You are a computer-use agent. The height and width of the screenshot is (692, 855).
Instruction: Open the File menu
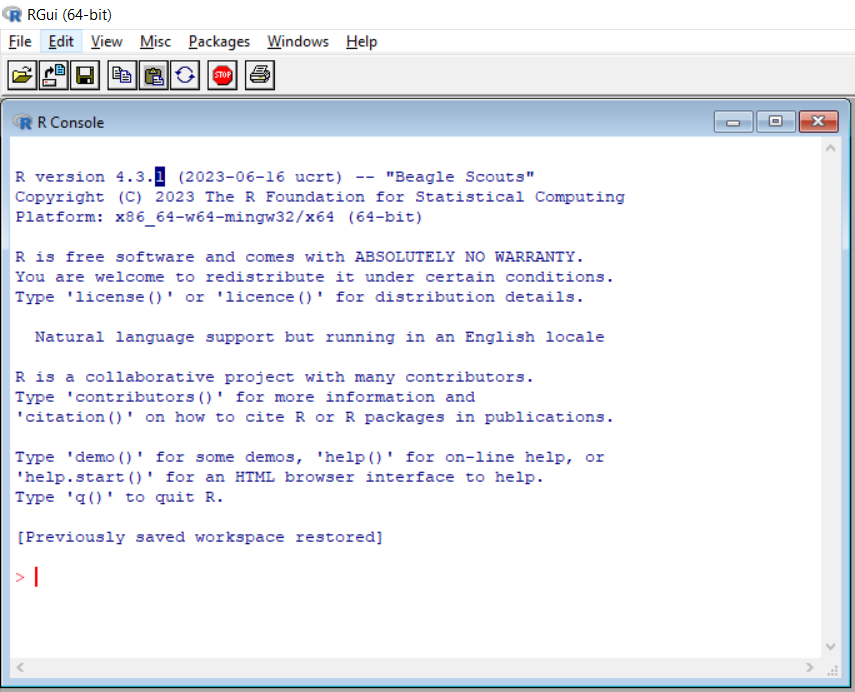point(20,41)
